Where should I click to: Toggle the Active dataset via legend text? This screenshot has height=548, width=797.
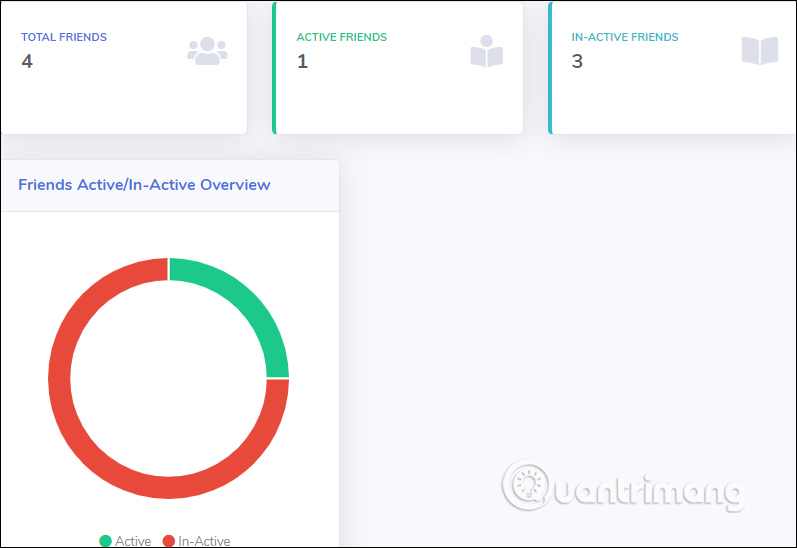(x=133, y=541)
